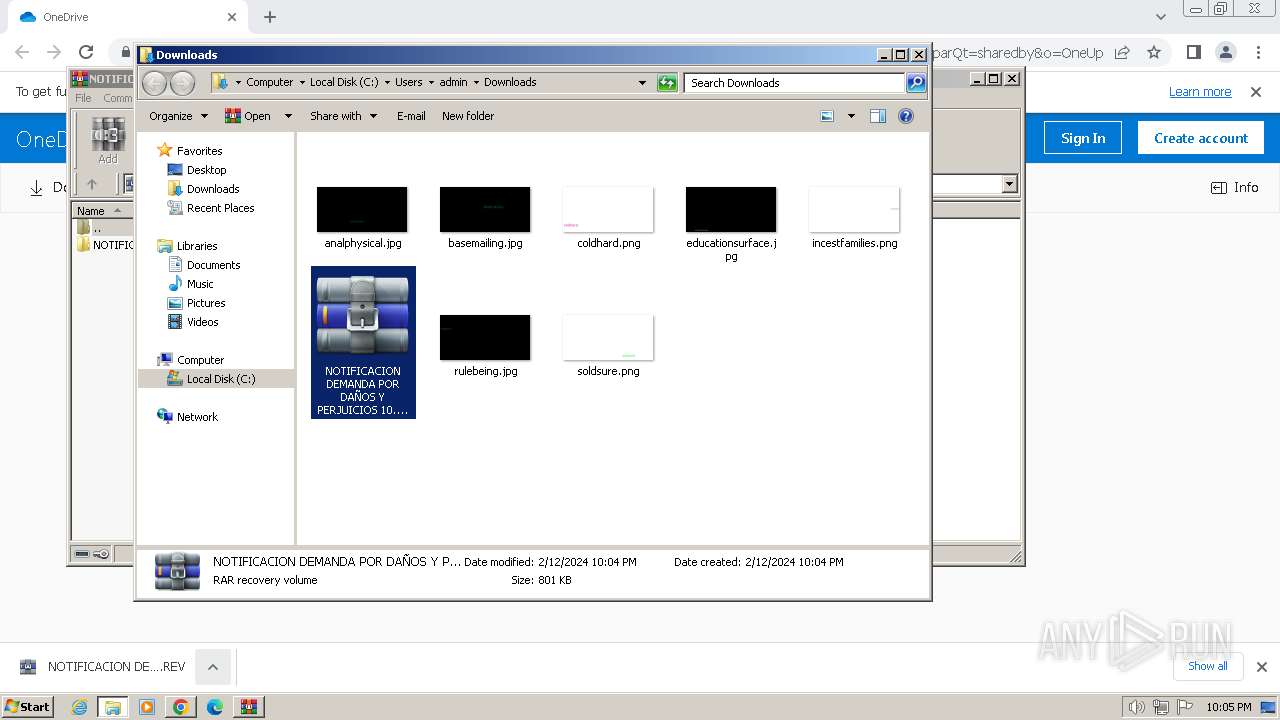
Task: Expand the change view dropdown arrow
Action: click(851, 116)
